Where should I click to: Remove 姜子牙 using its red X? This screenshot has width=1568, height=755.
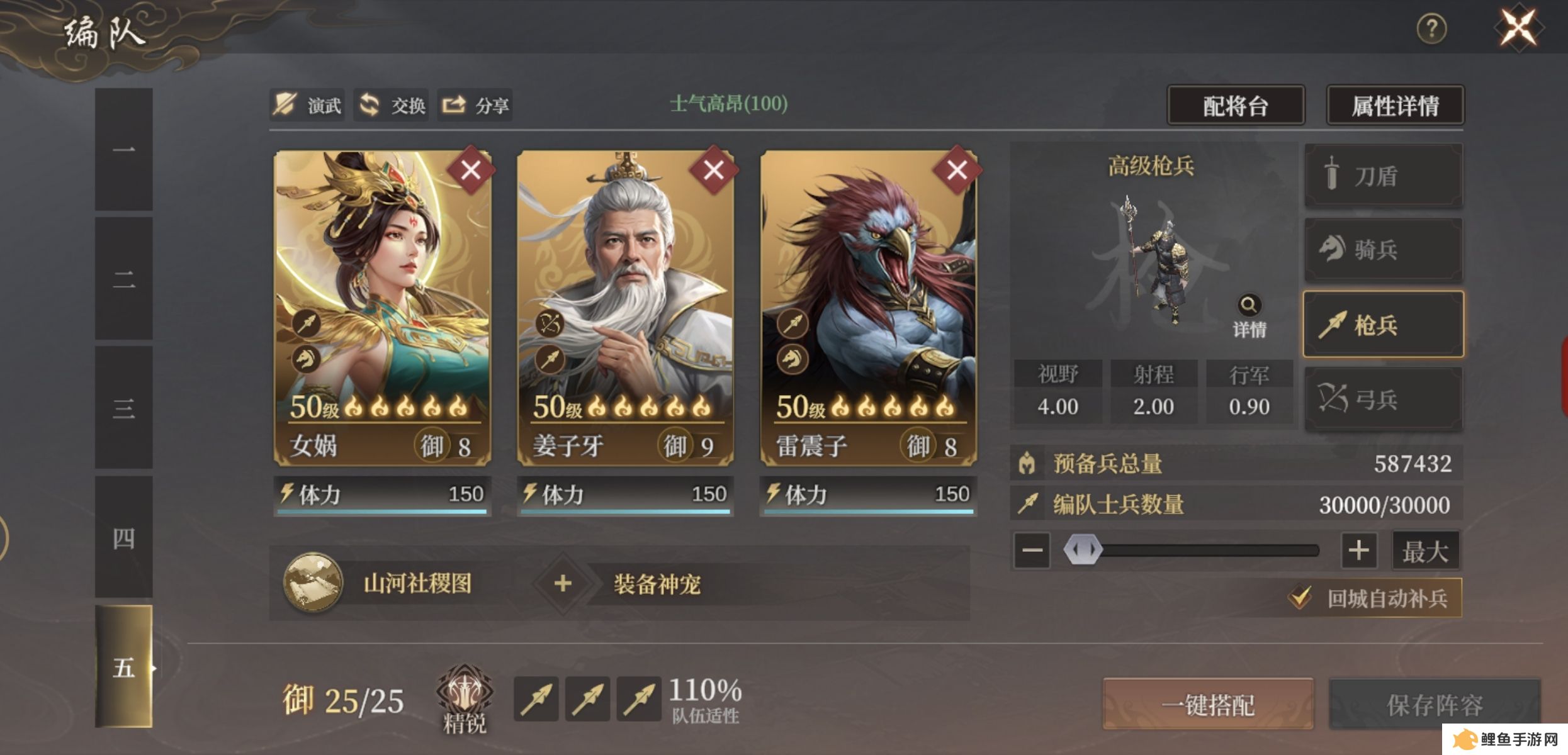pyautogui.click(x=714, y=170)
